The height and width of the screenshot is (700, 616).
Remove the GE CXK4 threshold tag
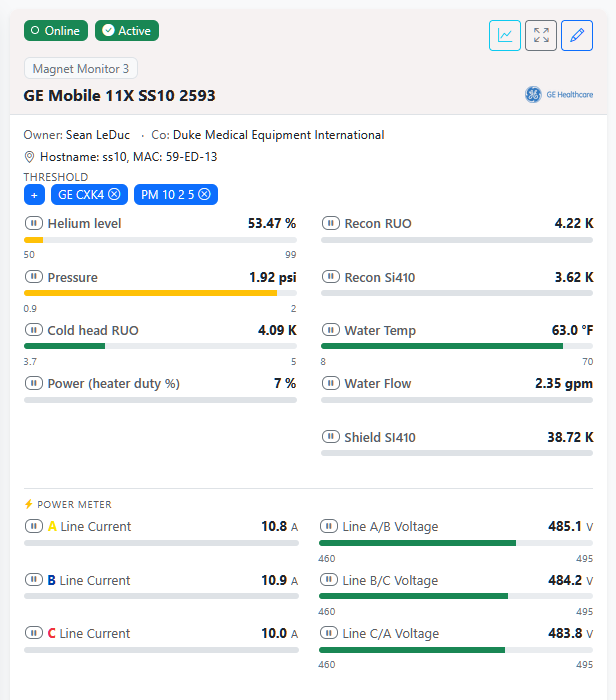point(115,195)
